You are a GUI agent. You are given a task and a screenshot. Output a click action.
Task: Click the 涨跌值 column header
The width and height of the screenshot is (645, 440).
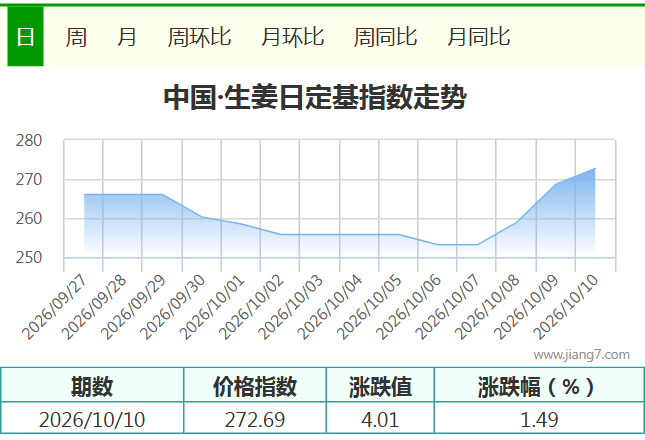click(381, 386)
